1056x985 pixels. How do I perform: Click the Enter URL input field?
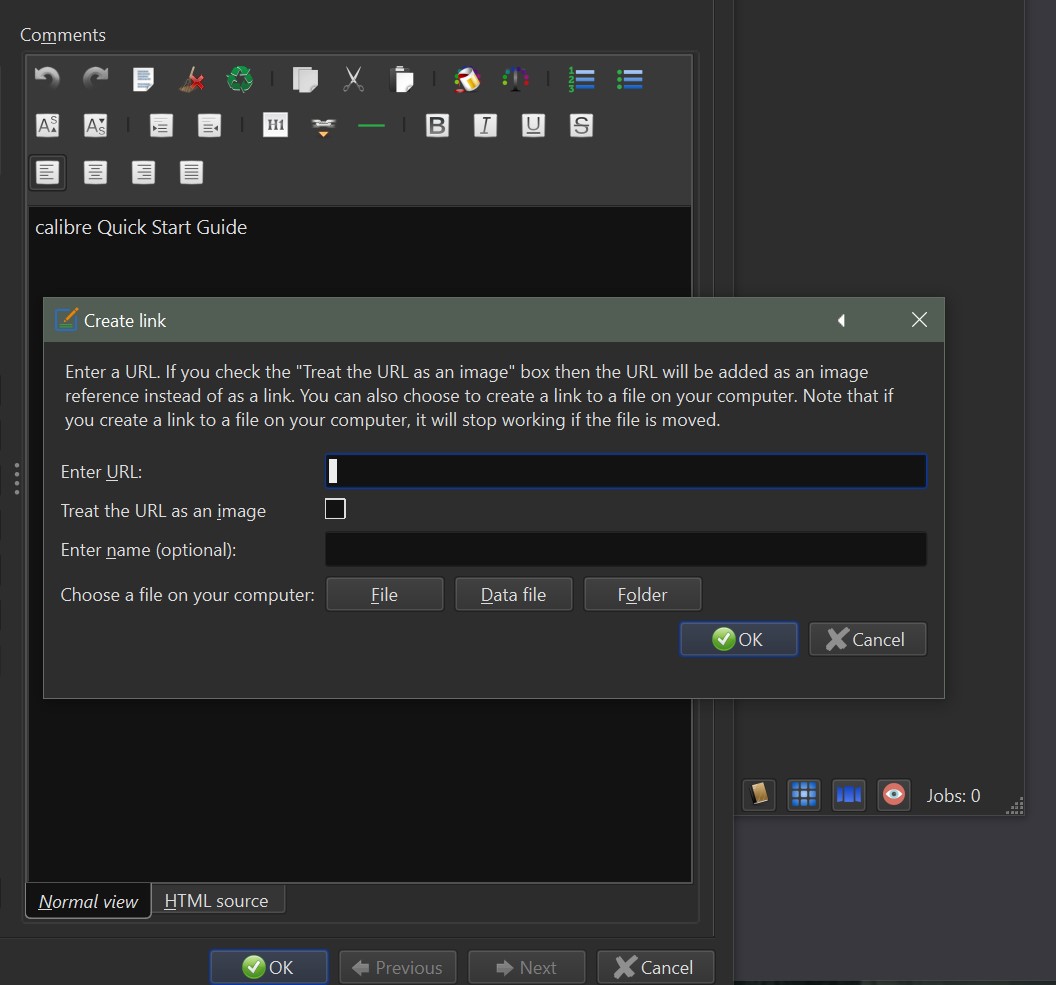pos(626,471)
